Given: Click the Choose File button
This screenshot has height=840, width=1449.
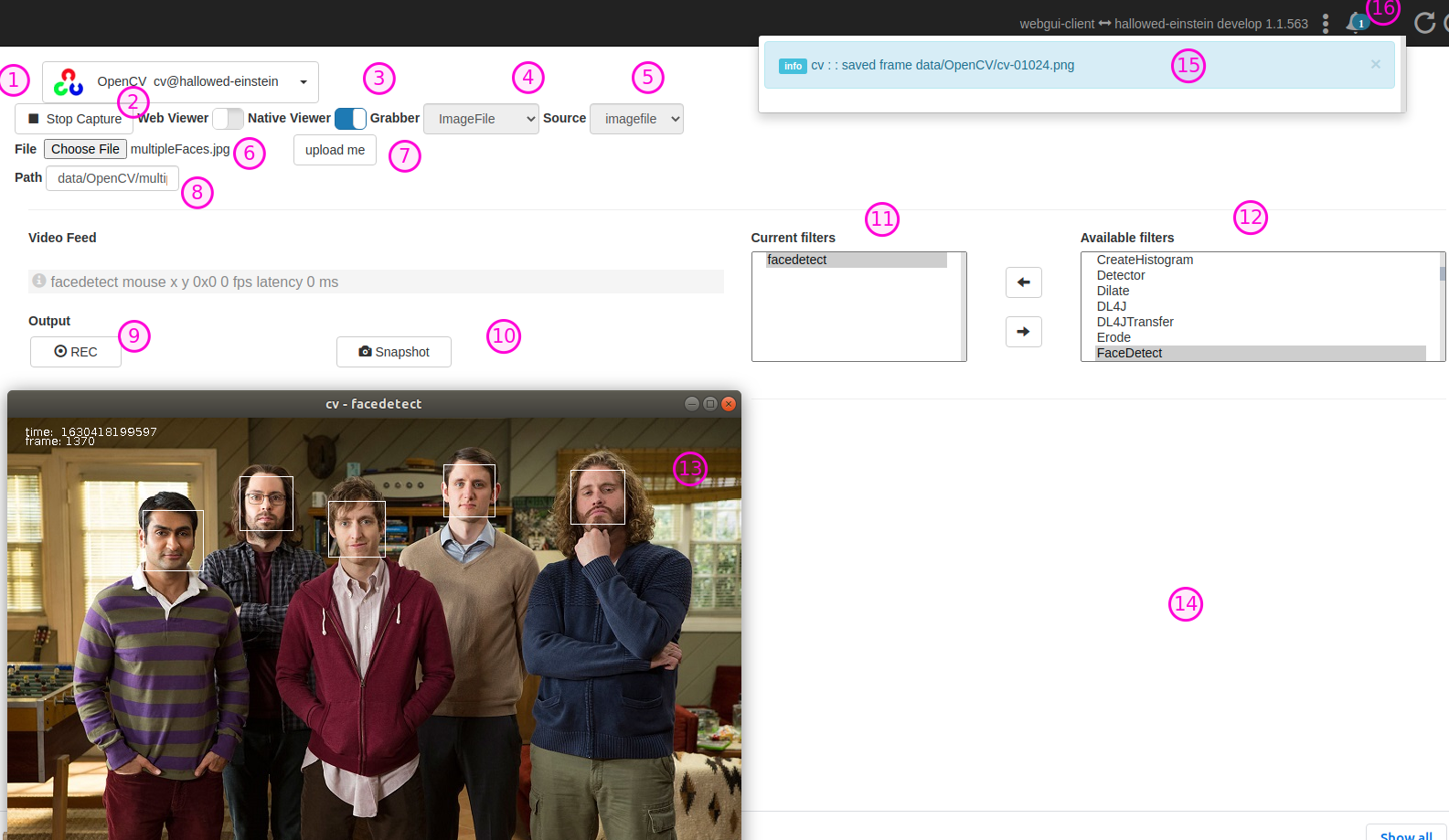Looking at the screenshot, I should [x=85, y=149].
